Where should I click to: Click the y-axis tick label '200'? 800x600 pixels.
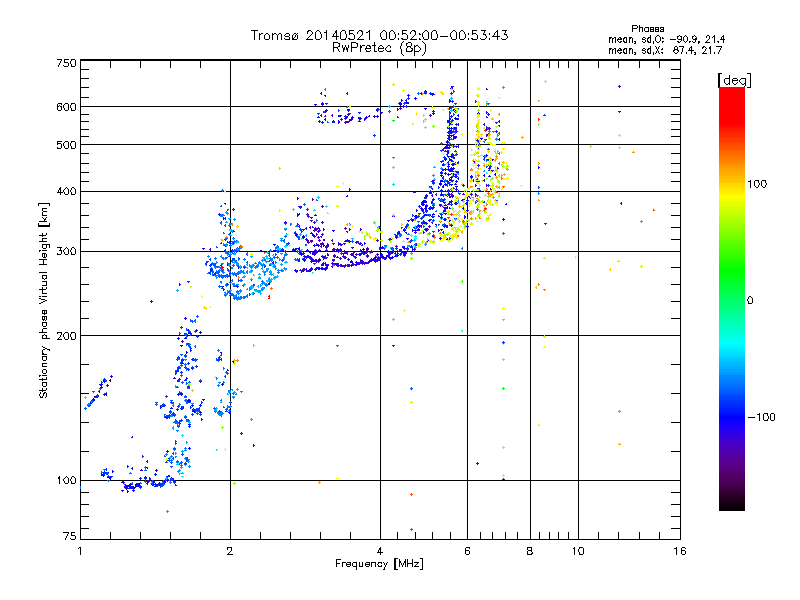tap(66, 336)
